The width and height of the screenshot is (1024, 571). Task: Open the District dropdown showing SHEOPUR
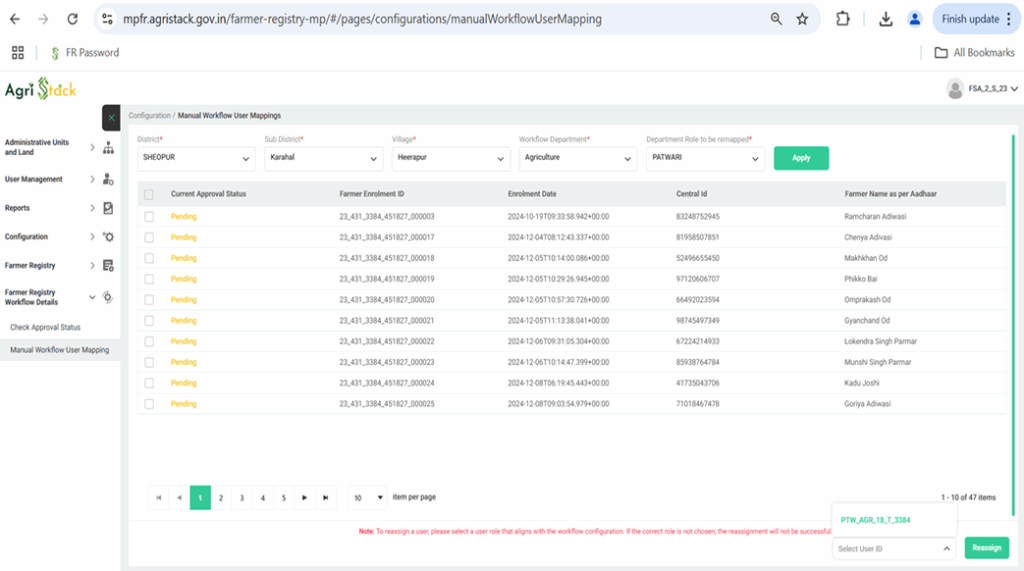197,158
